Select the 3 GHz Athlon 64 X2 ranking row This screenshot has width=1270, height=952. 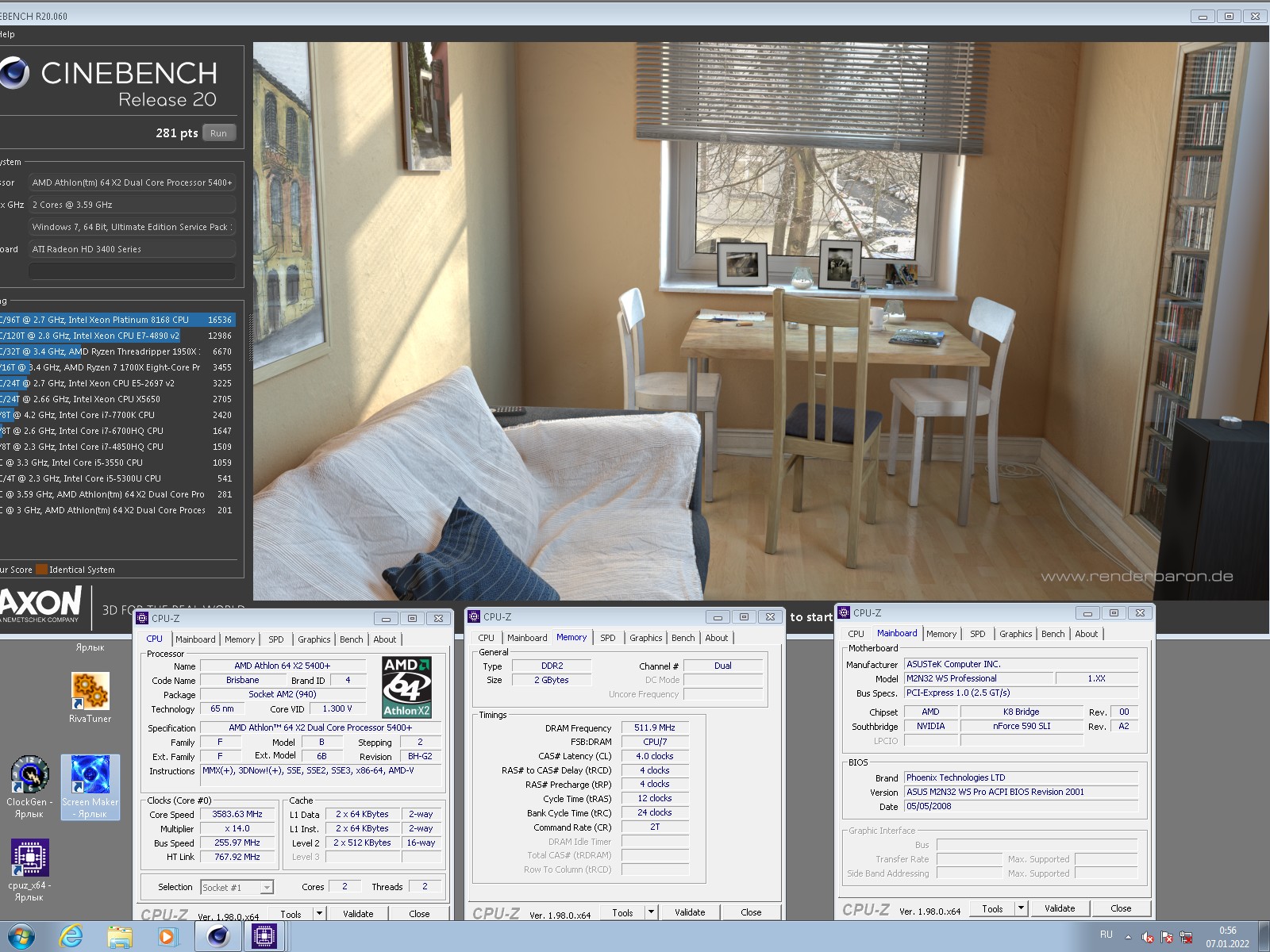tap(117, 510)
